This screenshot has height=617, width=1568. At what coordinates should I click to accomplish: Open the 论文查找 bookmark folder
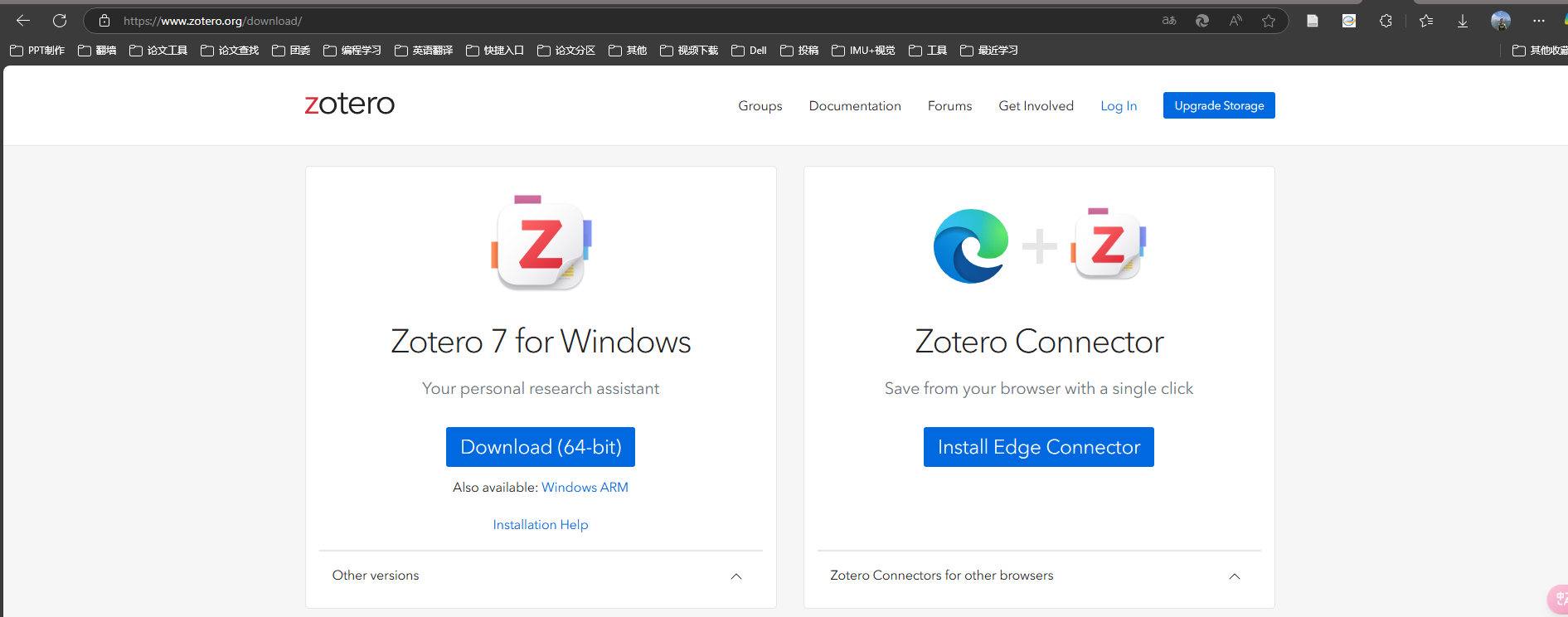[x=230, y=51]
